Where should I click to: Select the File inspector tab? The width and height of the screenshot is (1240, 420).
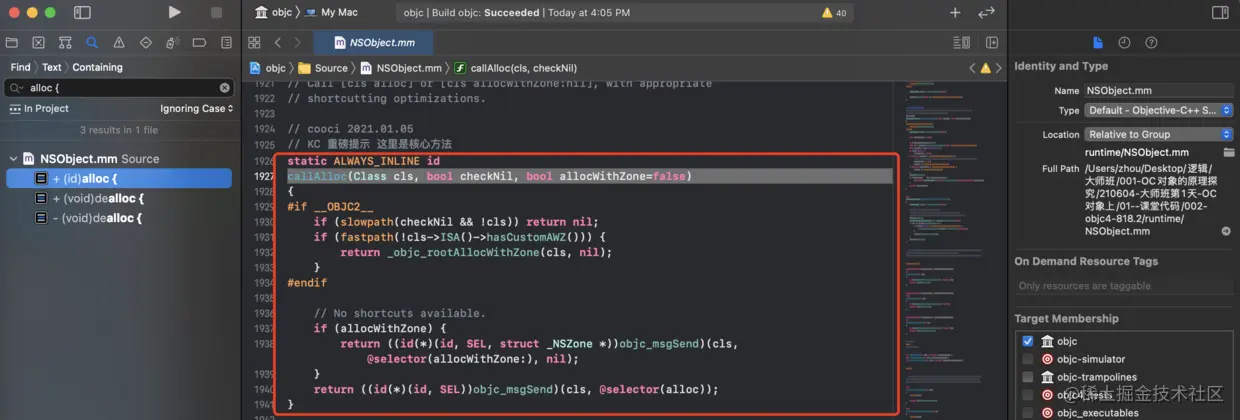[1098, 43]
